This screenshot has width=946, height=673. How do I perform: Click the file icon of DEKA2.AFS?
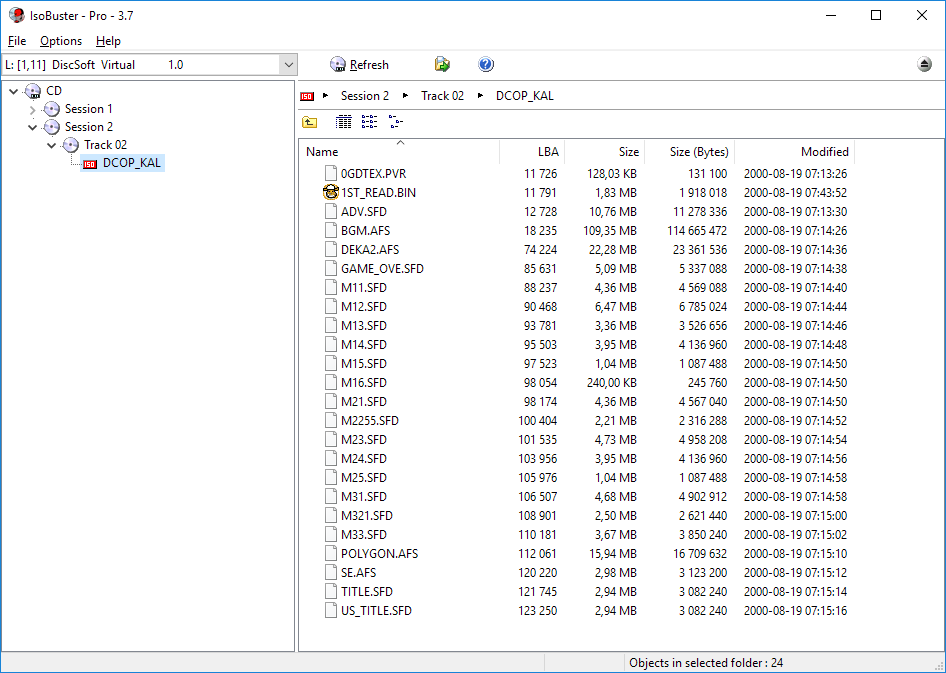(331, 250)
